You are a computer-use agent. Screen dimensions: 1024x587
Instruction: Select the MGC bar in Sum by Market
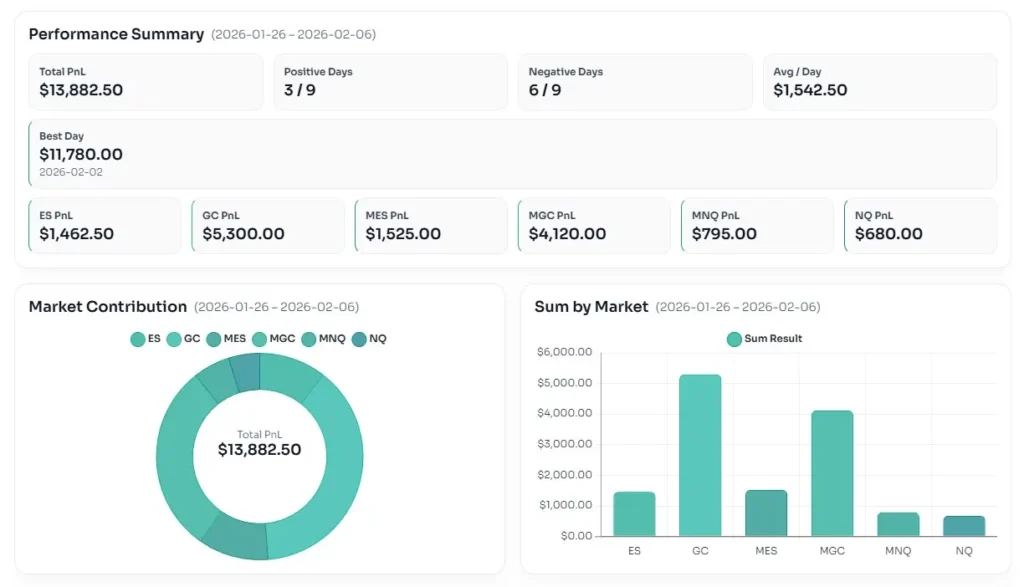832,473
